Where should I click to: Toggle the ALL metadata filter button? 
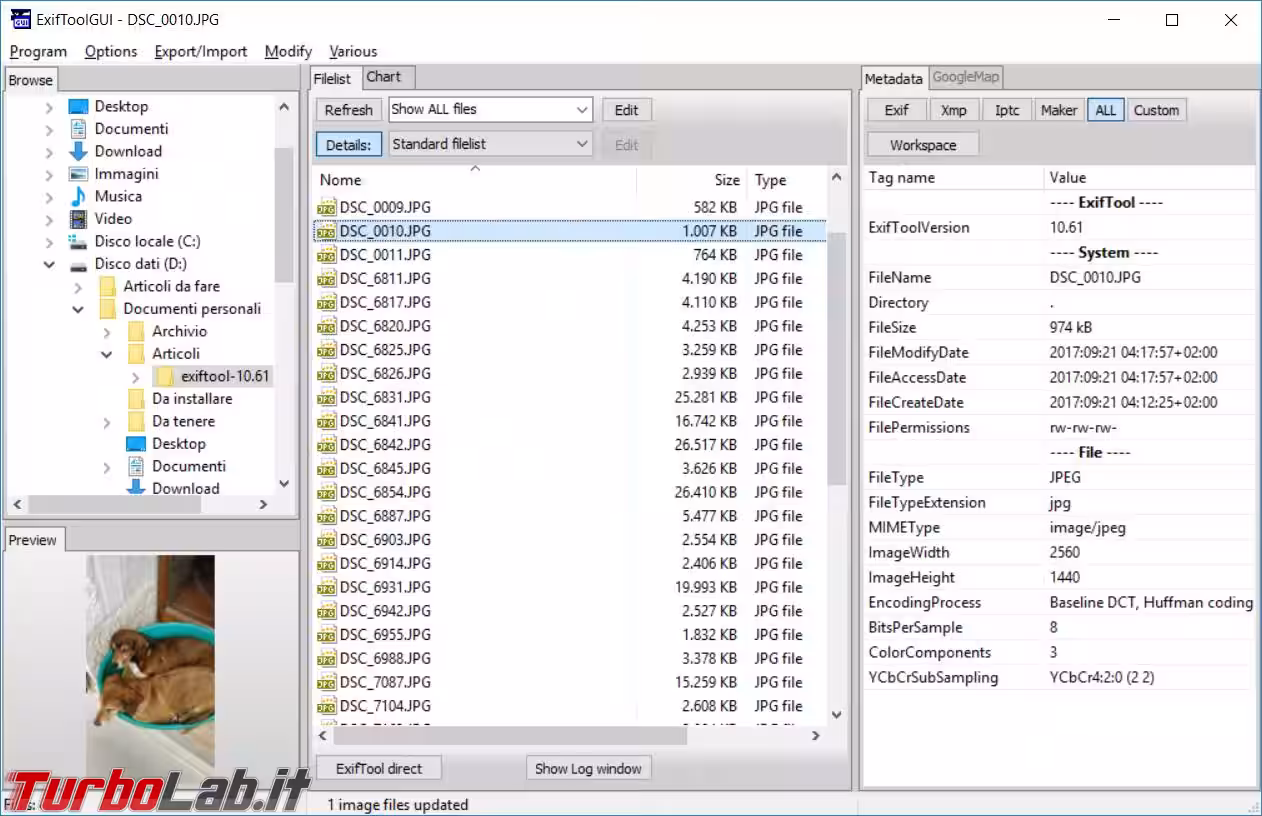click(x=1105, y=110)
